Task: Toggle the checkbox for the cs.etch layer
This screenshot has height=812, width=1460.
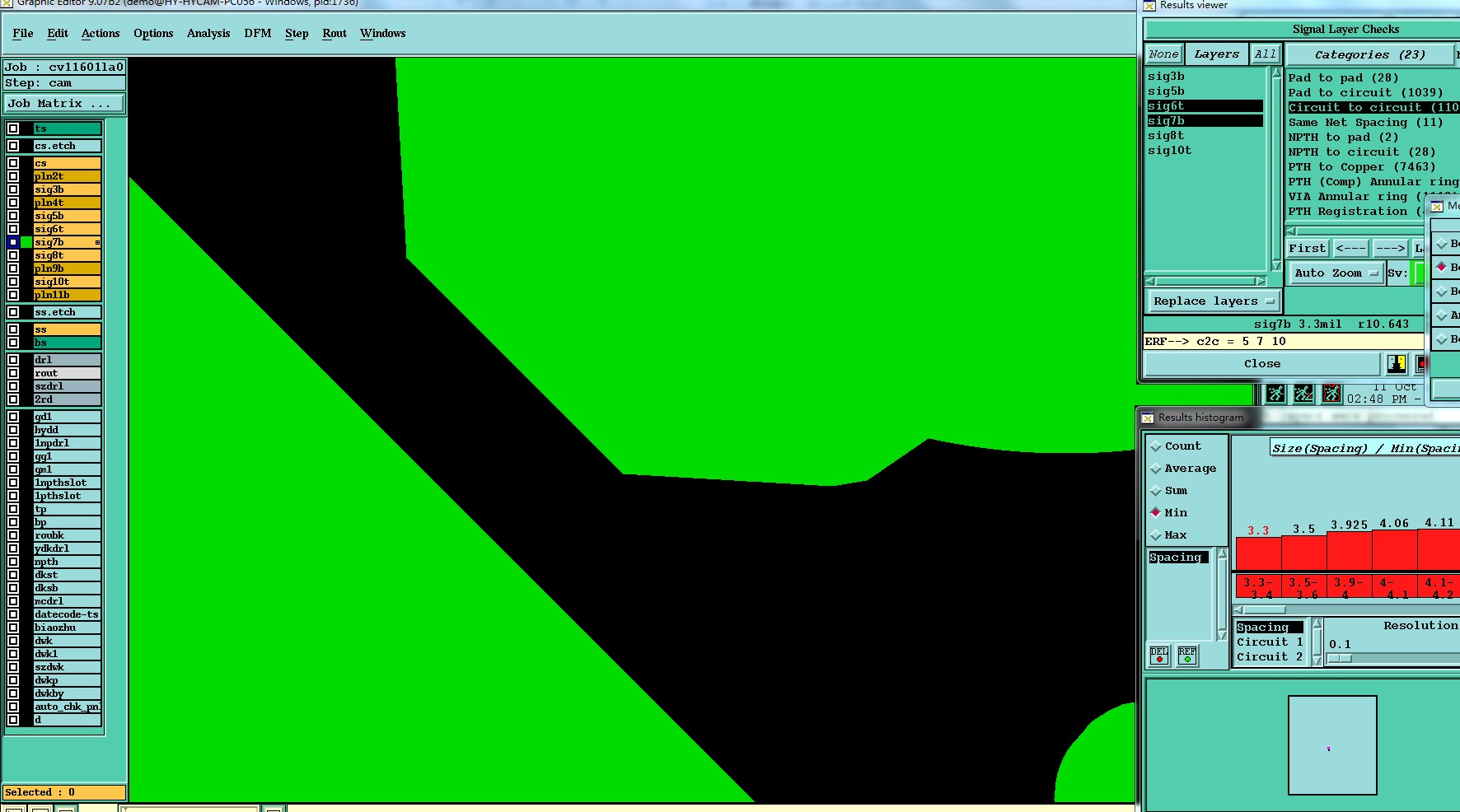Action: (x=13, y=146)
